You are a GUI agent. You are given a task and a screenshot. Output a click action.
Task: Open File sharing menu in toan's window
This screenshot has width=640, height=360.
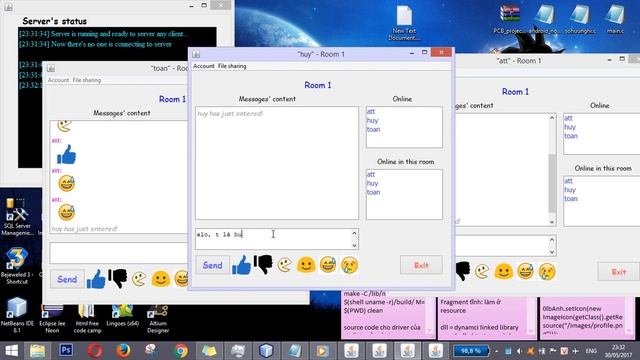point(87,80)
